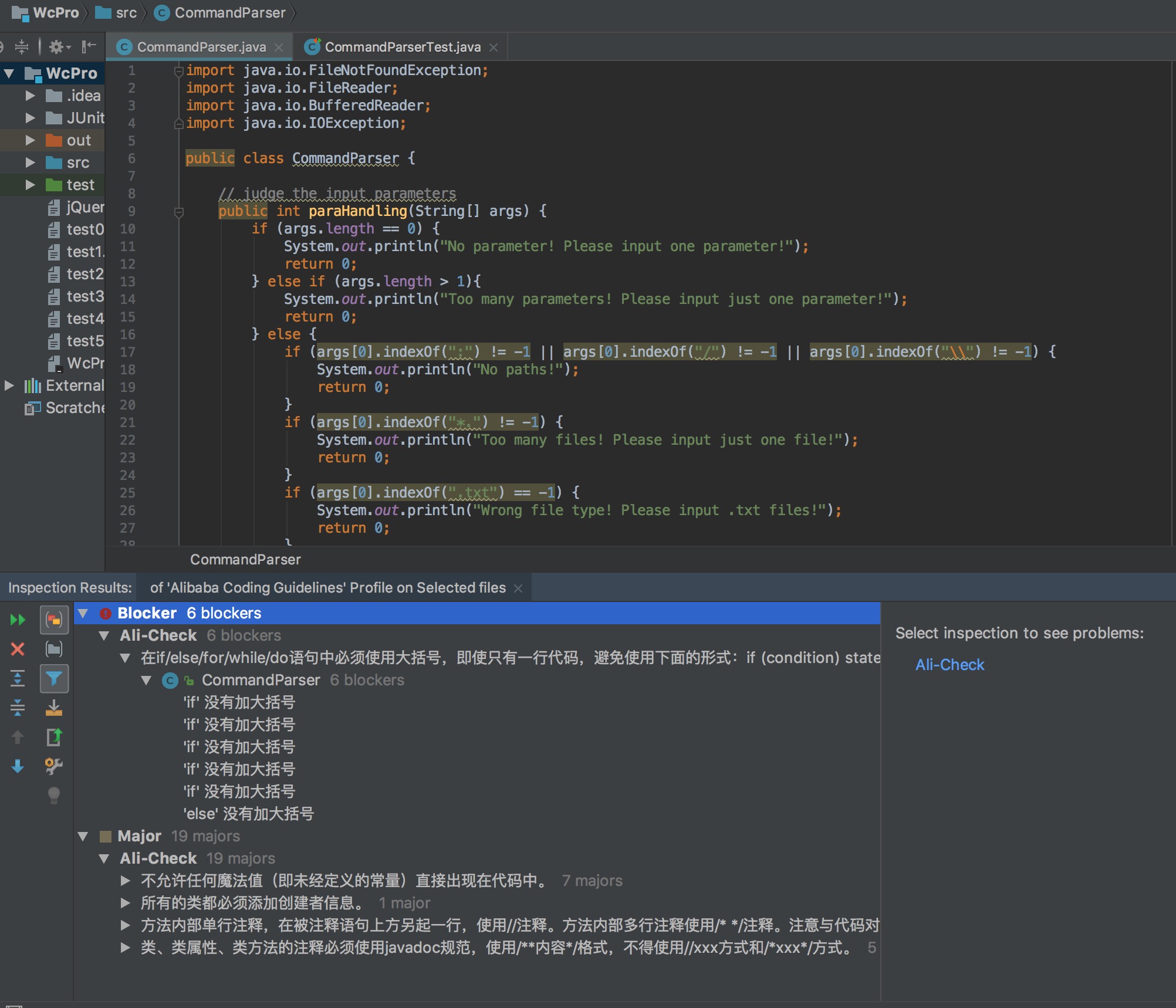The height and width of the screenshot is (1008, 1176).
Task: Collapse the Major results group
Action: click(x=83, y=836)
